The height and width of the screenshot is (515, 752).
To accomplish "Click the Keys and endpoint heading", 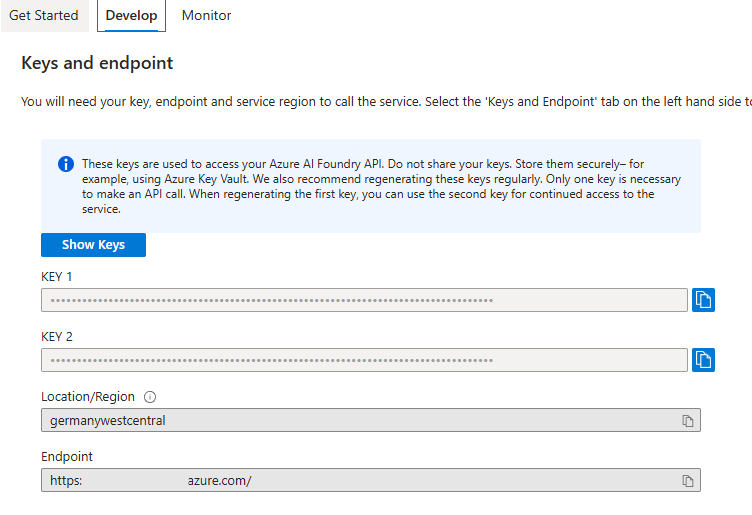I will [x=97, y=63].
